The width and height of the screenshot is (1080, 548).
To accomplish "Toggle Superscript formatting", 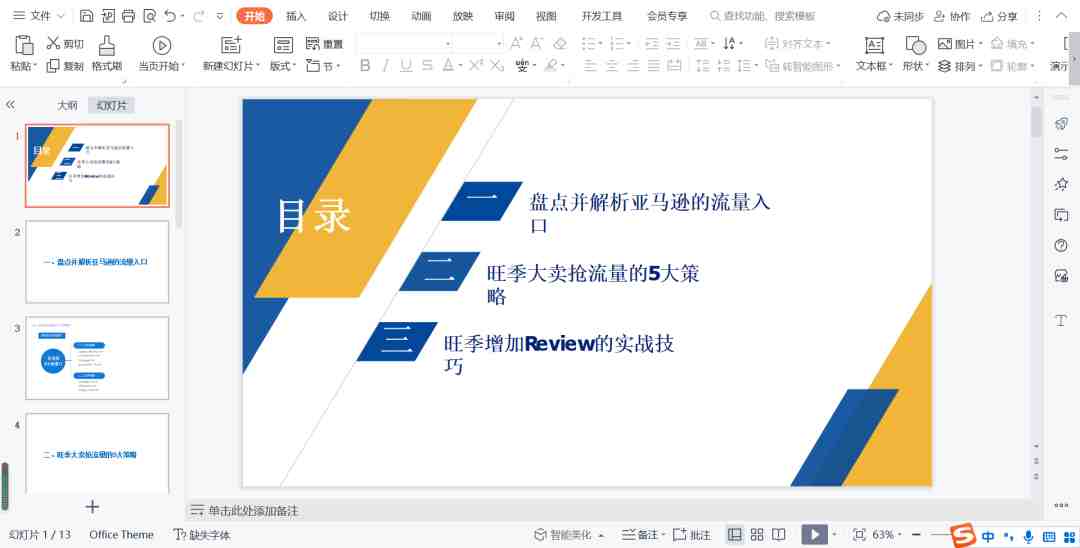I will [x=476, y=66].
